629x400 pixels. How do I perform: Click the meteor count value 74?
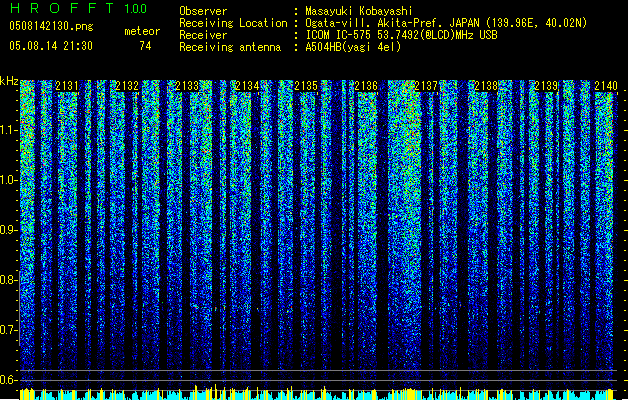pos(145,46)
